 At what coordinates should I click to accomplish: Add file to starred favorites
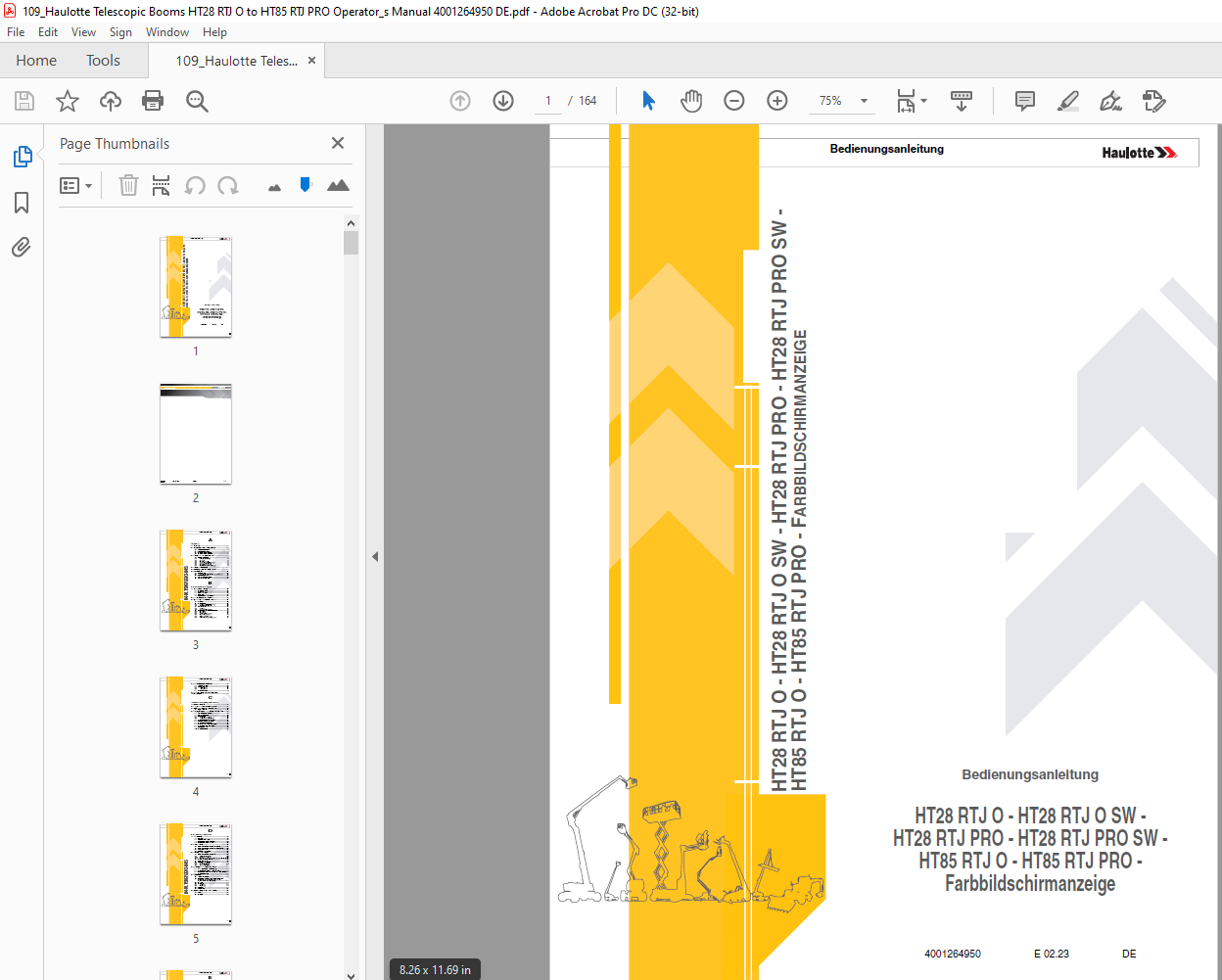coord(68,101)
